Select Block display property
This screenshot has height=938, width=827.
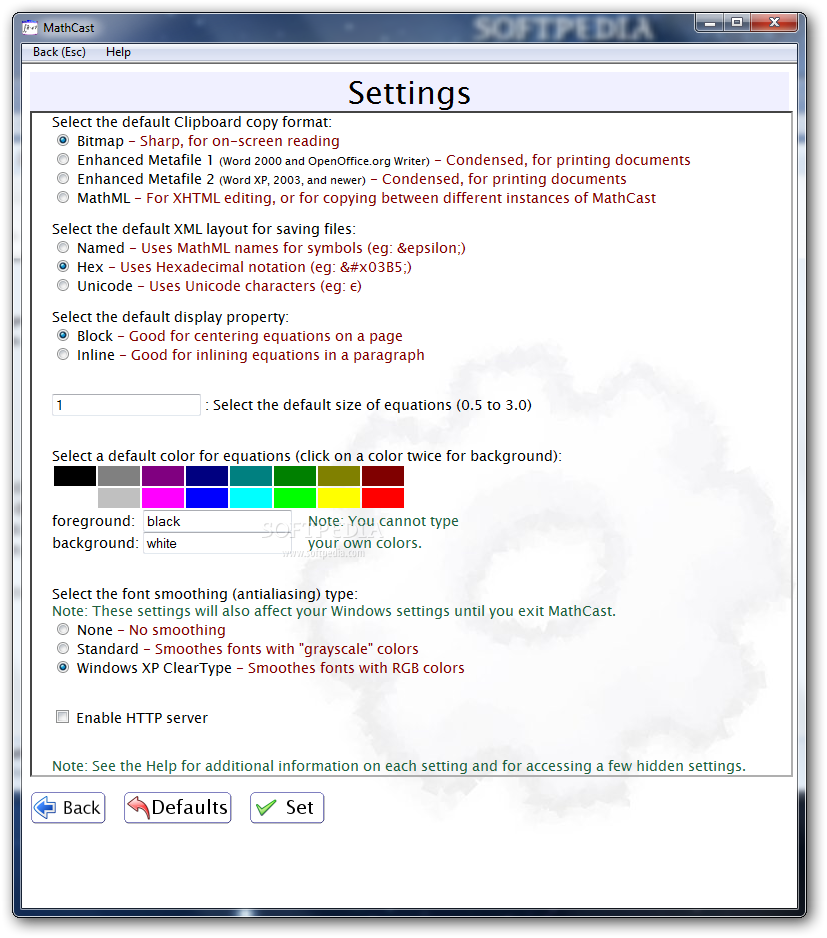[63, 336]
